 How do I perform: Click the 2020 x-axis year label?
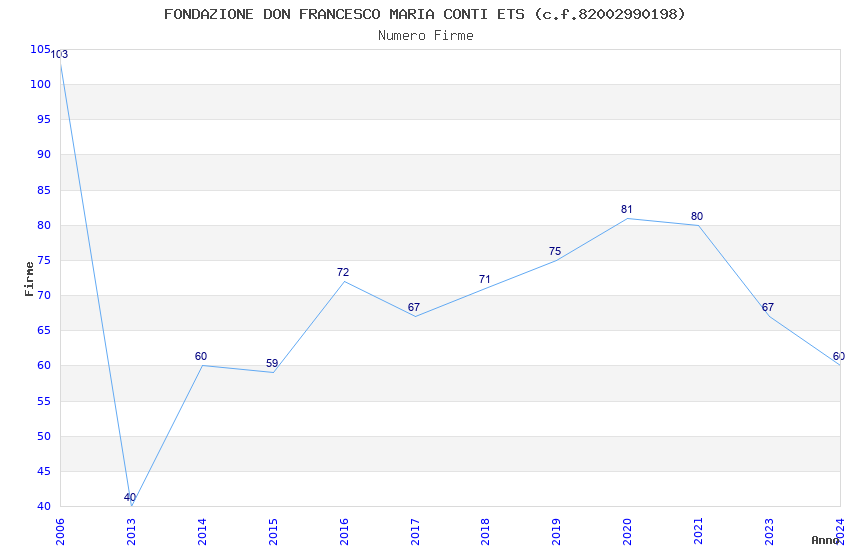(x=627, y=531)
